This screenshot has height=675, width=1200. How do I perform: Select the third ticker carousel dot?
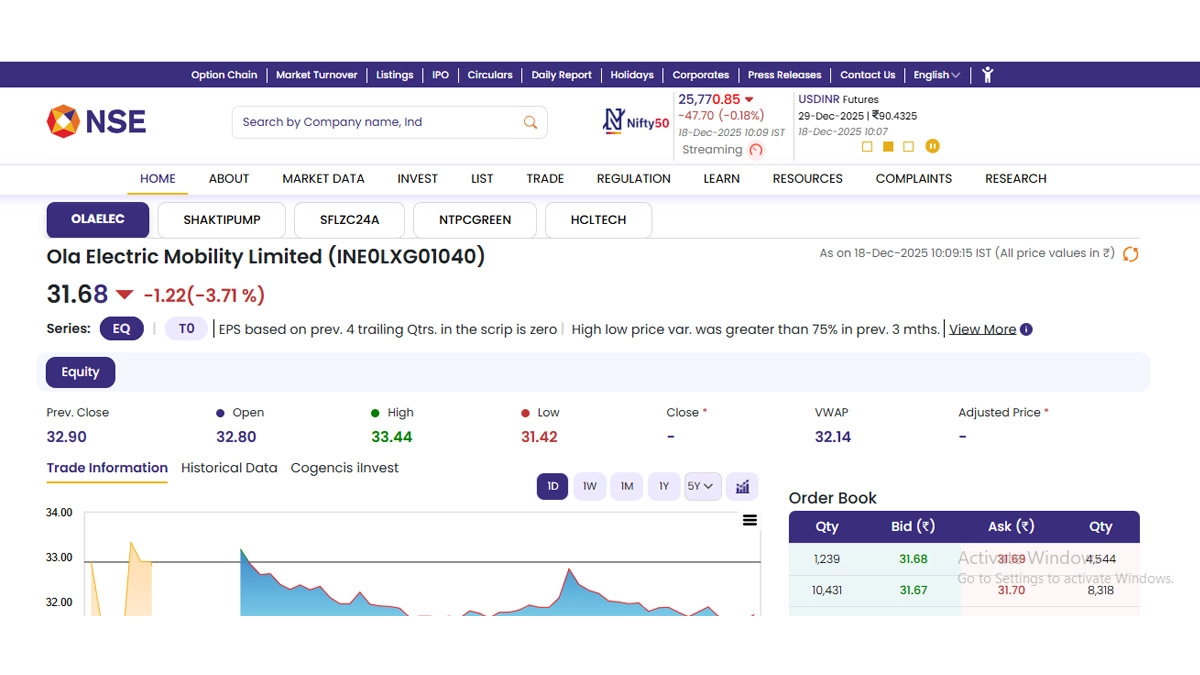click(x=908, y=146)
